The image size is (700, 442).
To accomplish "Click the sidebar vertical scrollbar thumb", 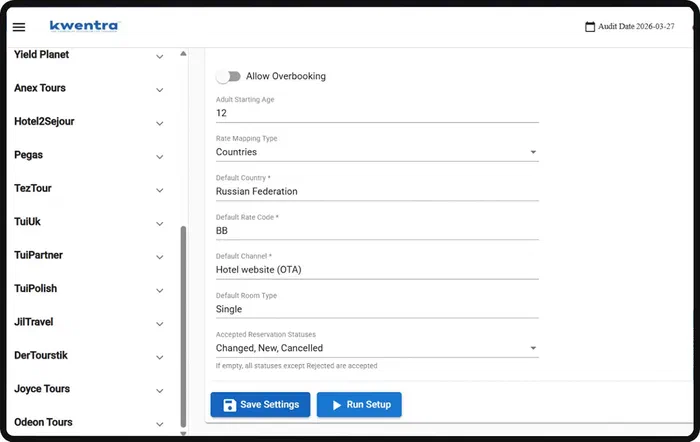I will point(183,326).
